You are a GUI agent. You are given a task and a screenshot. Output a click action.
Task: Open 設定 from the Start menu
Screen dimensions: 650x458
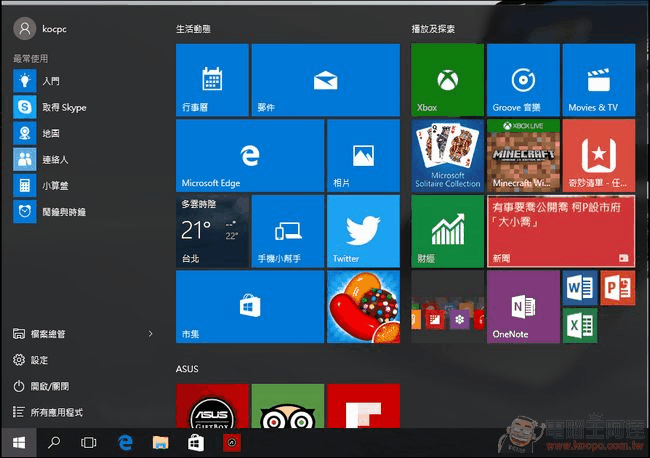38,360
